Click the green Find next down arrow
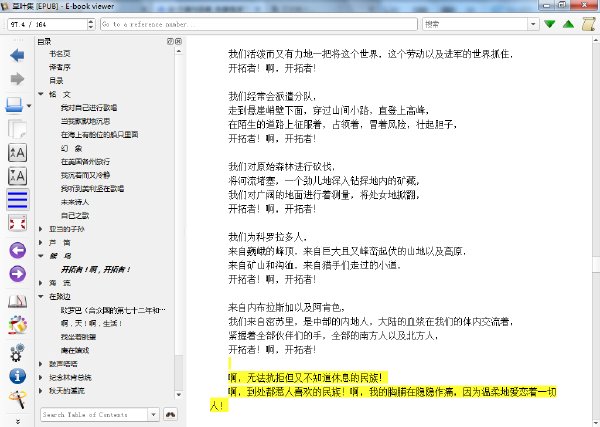This screenshot has width=600, height=427. tap(549, 24)
